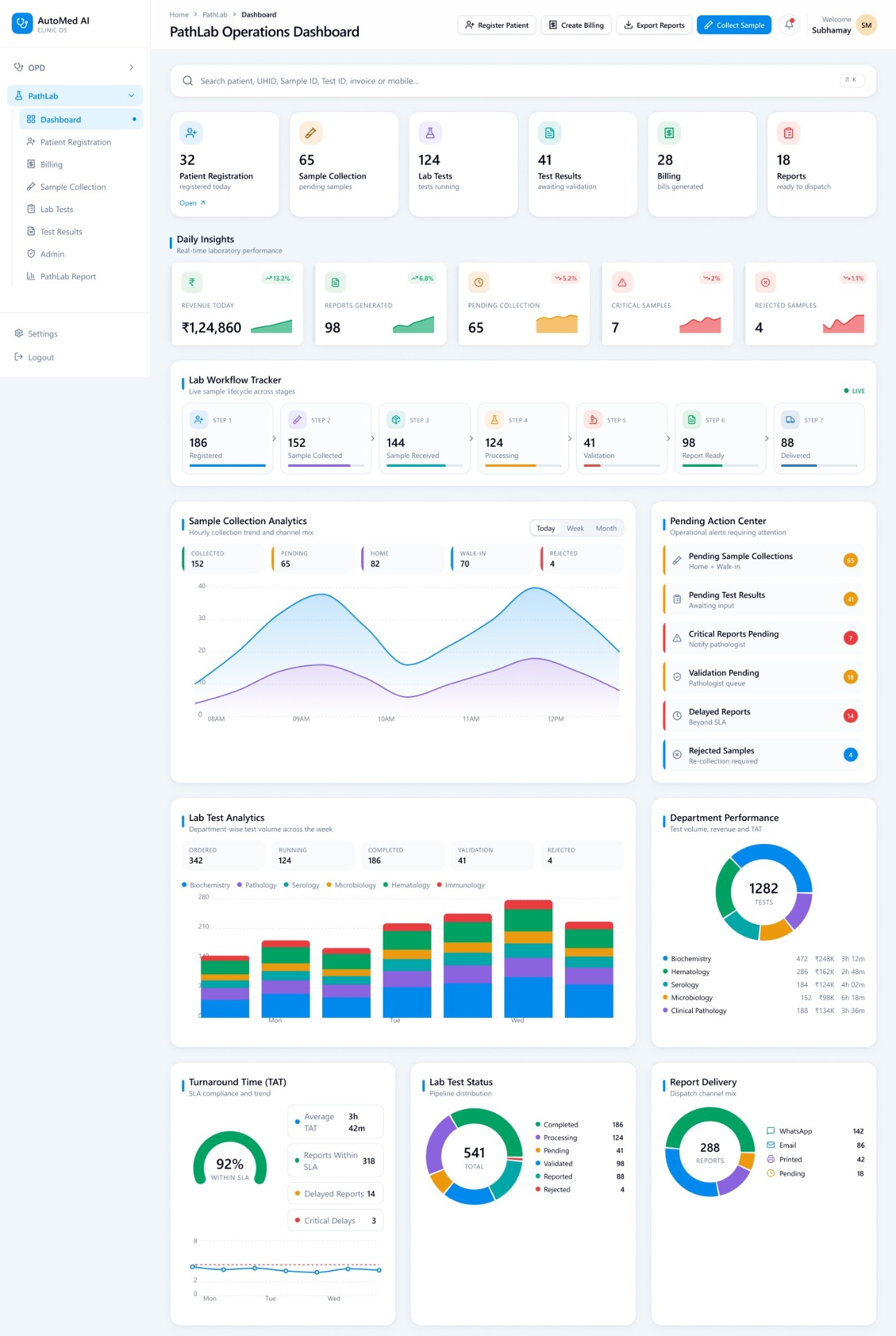Click the search magnifier icon
This screenshot has width=896, height=1336.
(x=188, y=81)
